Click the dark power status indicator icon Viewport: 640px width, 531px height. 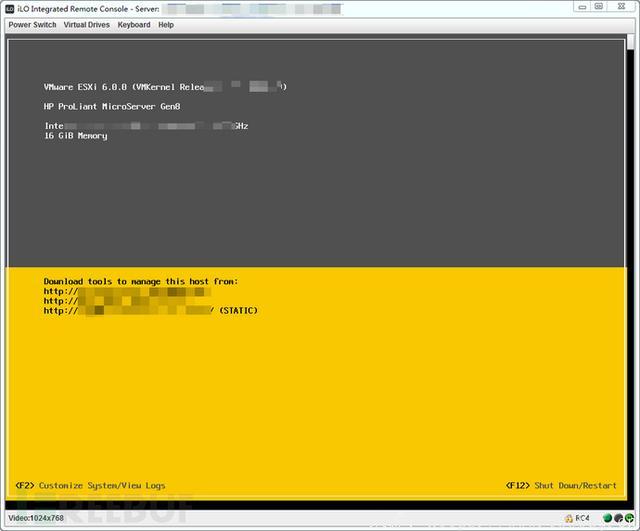(x=618, y=518)
